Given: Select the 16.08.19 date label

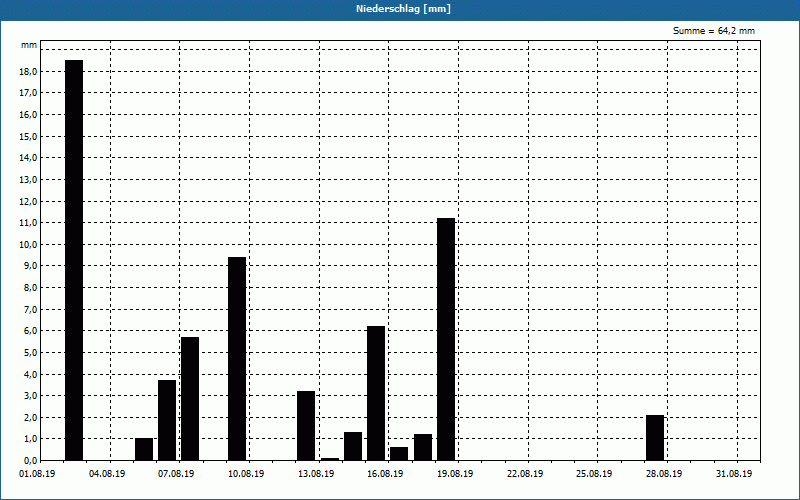Looking at the screenshot, I should click(x=385, y=474).
